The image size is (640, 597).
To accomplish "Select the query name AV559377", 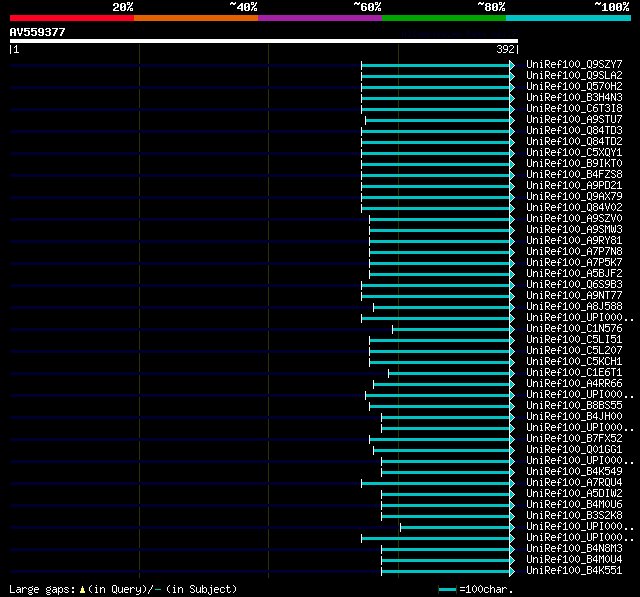I will point(38,32).
